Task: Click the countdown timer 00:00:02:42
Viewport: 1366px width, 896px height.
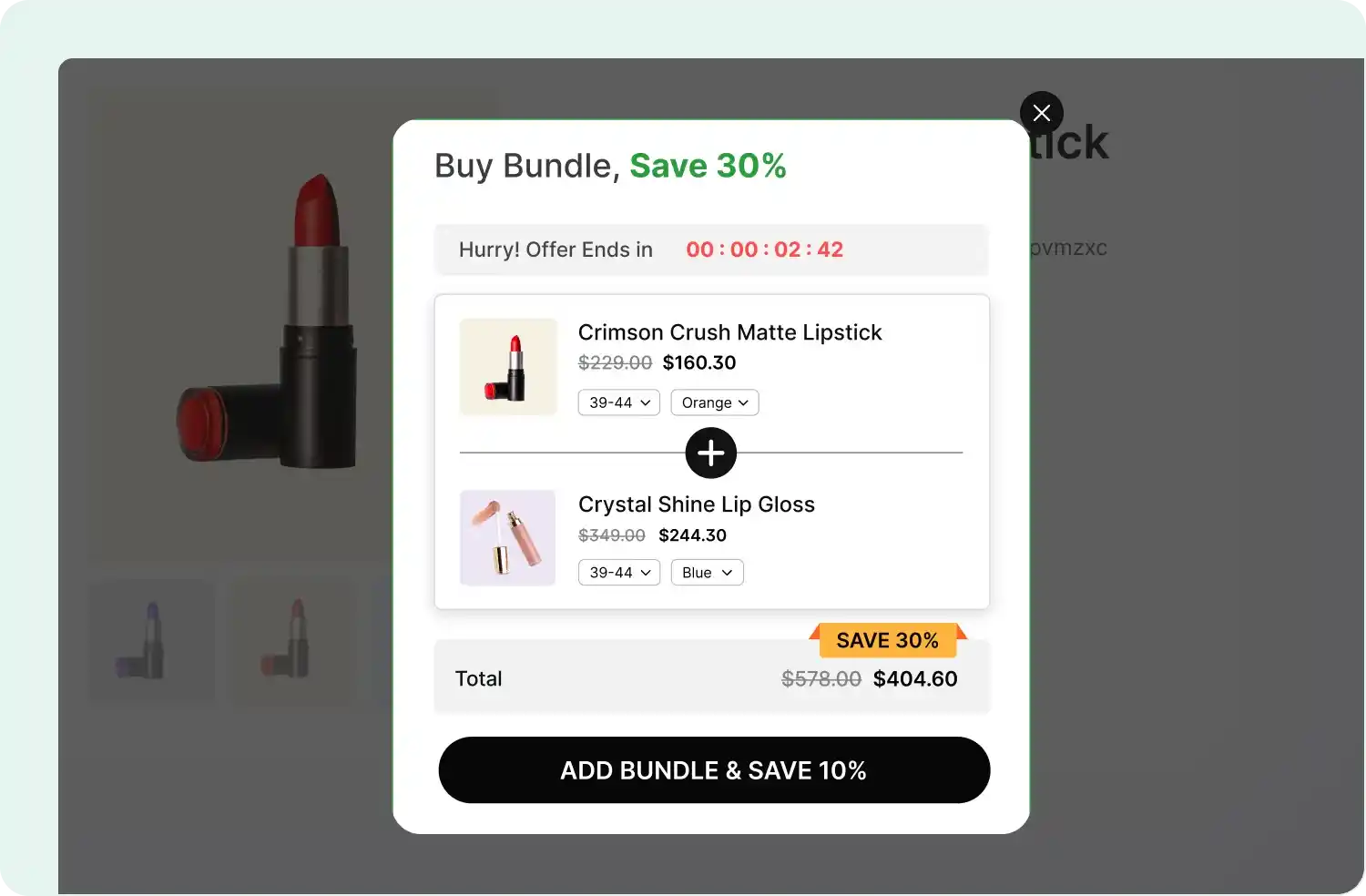Action: point(765,249)
